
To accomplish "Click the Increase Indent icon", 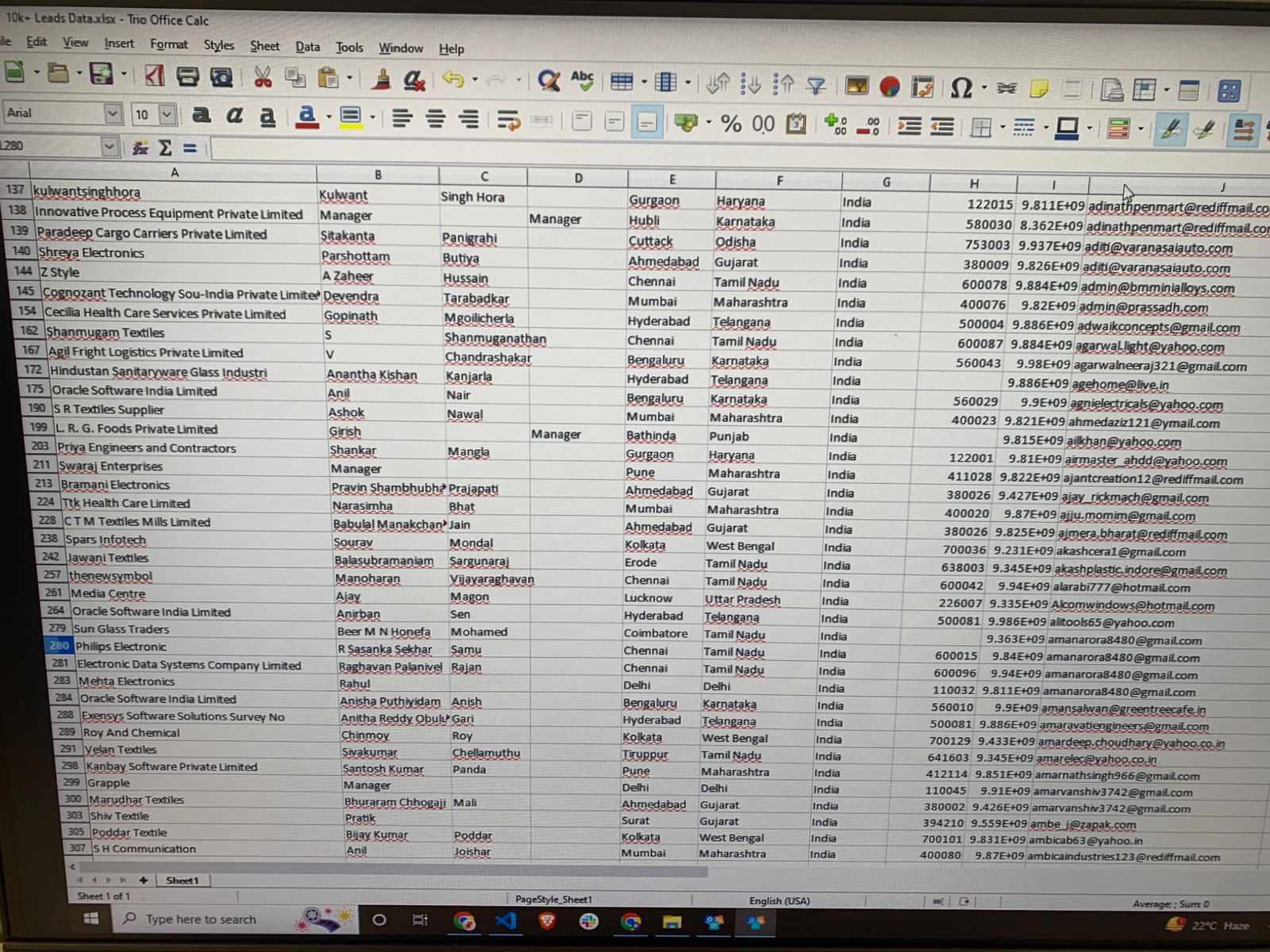I will (909, 126).
